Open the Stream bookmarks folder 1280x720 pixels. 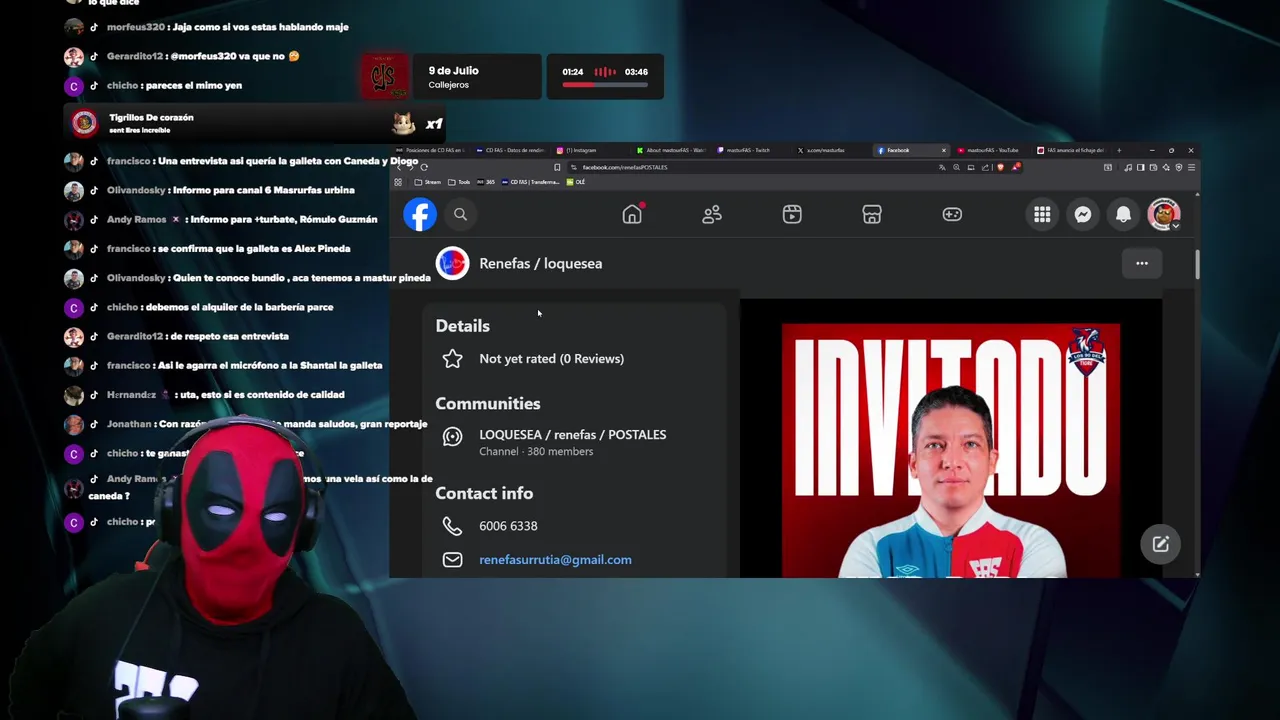click(x=428, y=182)
